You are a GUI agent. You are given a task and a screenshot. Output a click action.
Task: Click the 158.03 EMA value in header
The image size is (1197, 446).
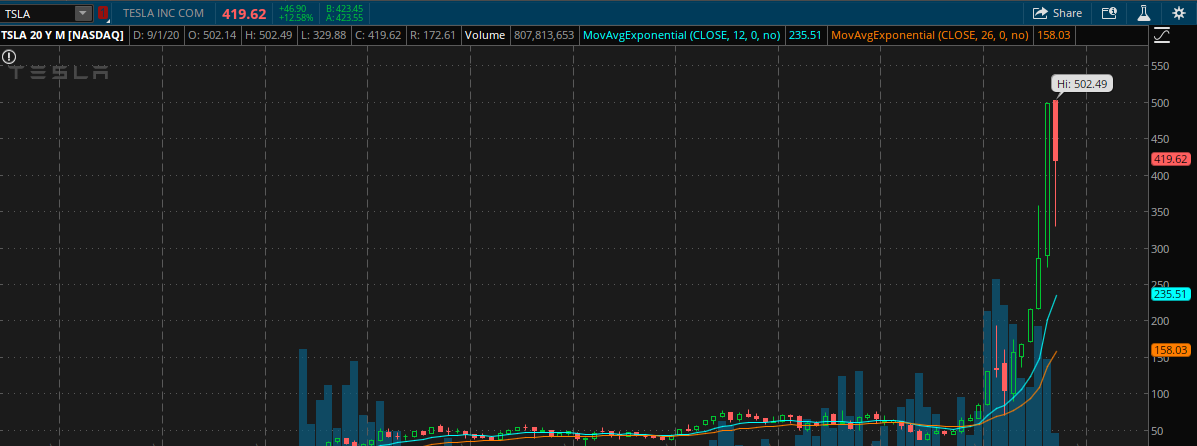point(1052,35)
